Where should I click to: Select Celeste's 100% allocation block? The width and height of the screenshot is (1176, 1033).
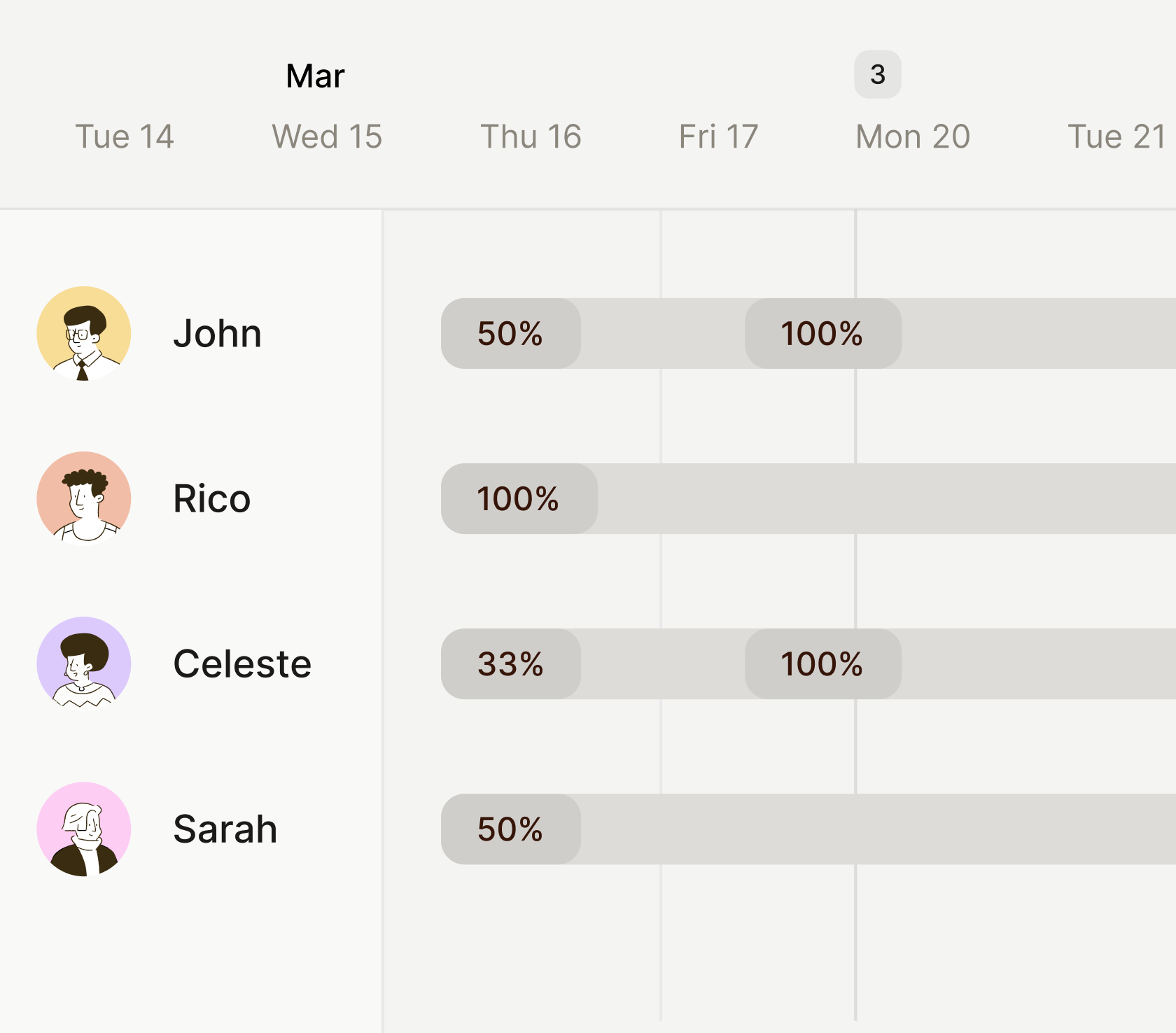pos(822,664)
